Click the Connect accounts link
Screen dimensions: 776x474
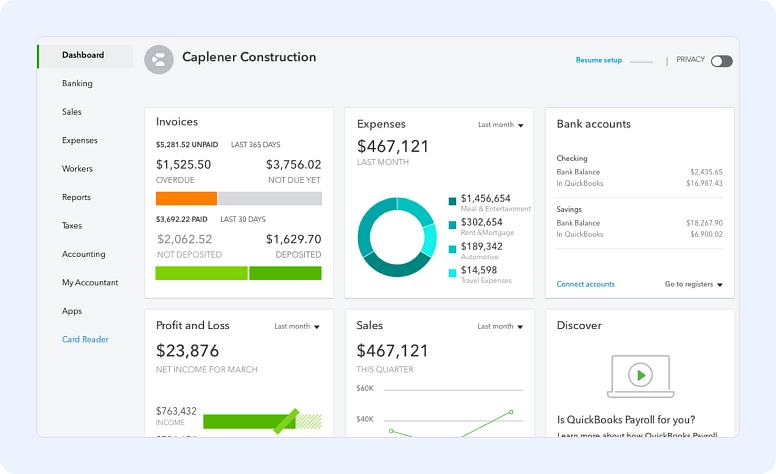point(585,284)
